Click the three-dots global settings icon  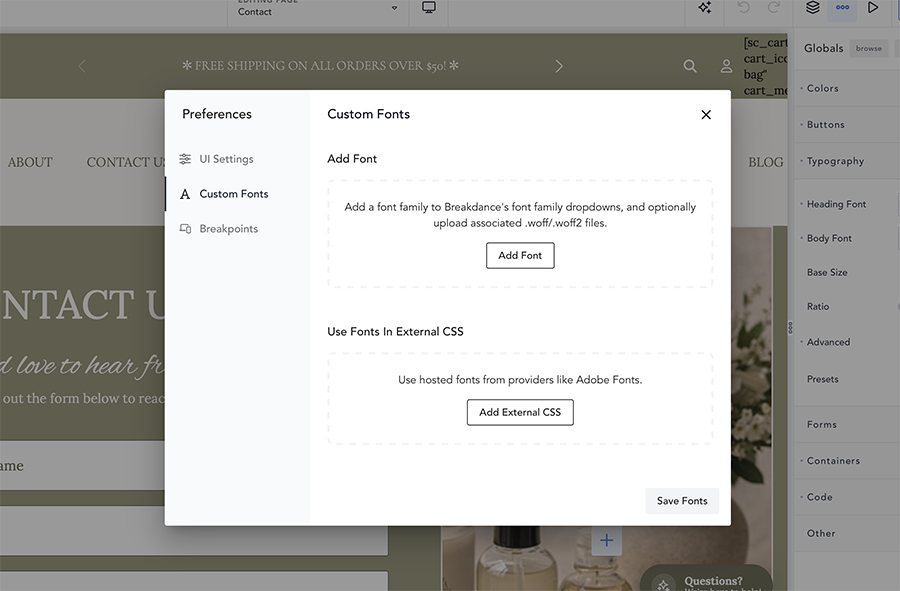[843, 8]
